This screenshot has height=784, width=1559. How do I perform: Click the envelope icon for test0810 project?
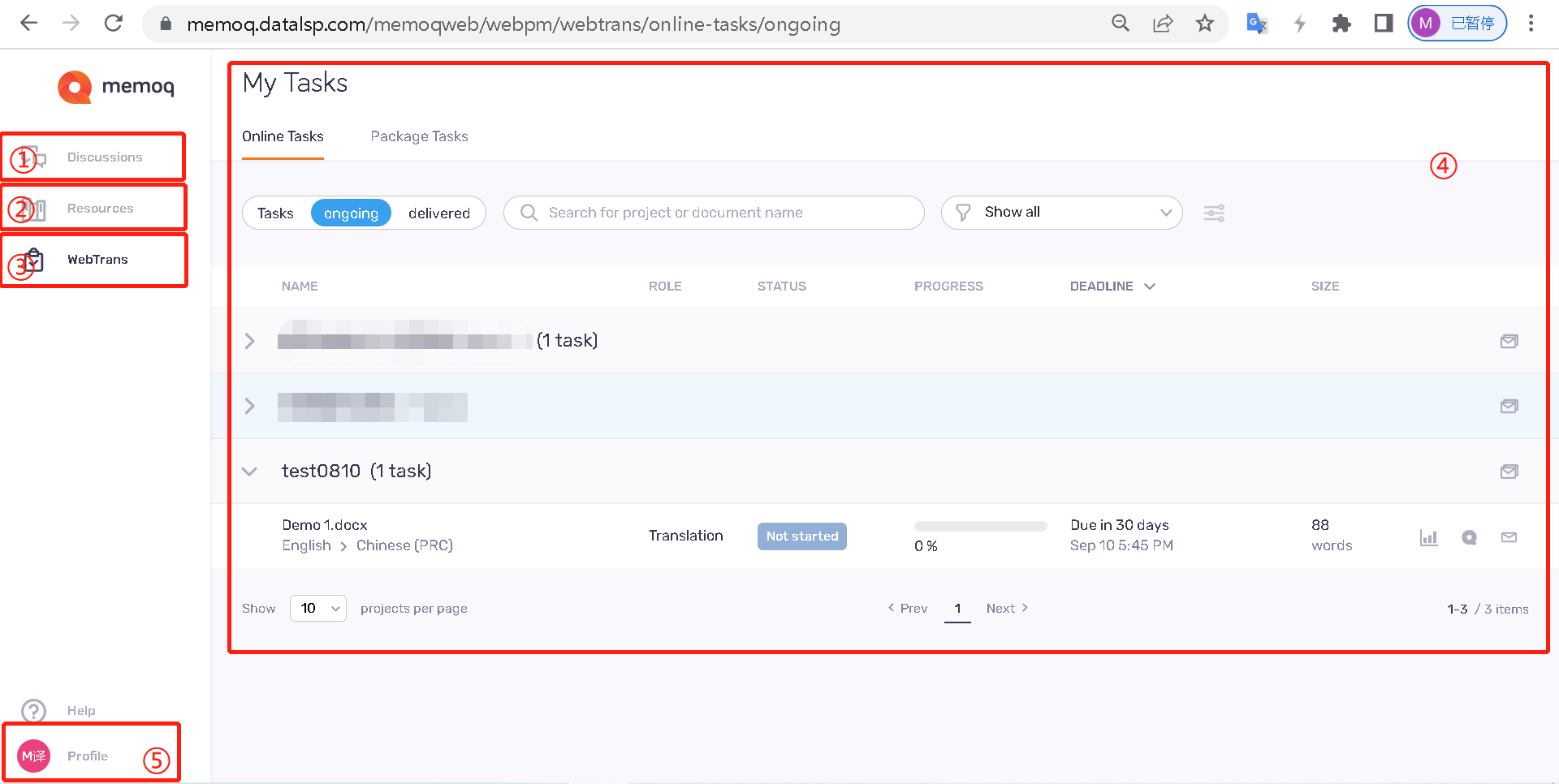pos(1509,472)
